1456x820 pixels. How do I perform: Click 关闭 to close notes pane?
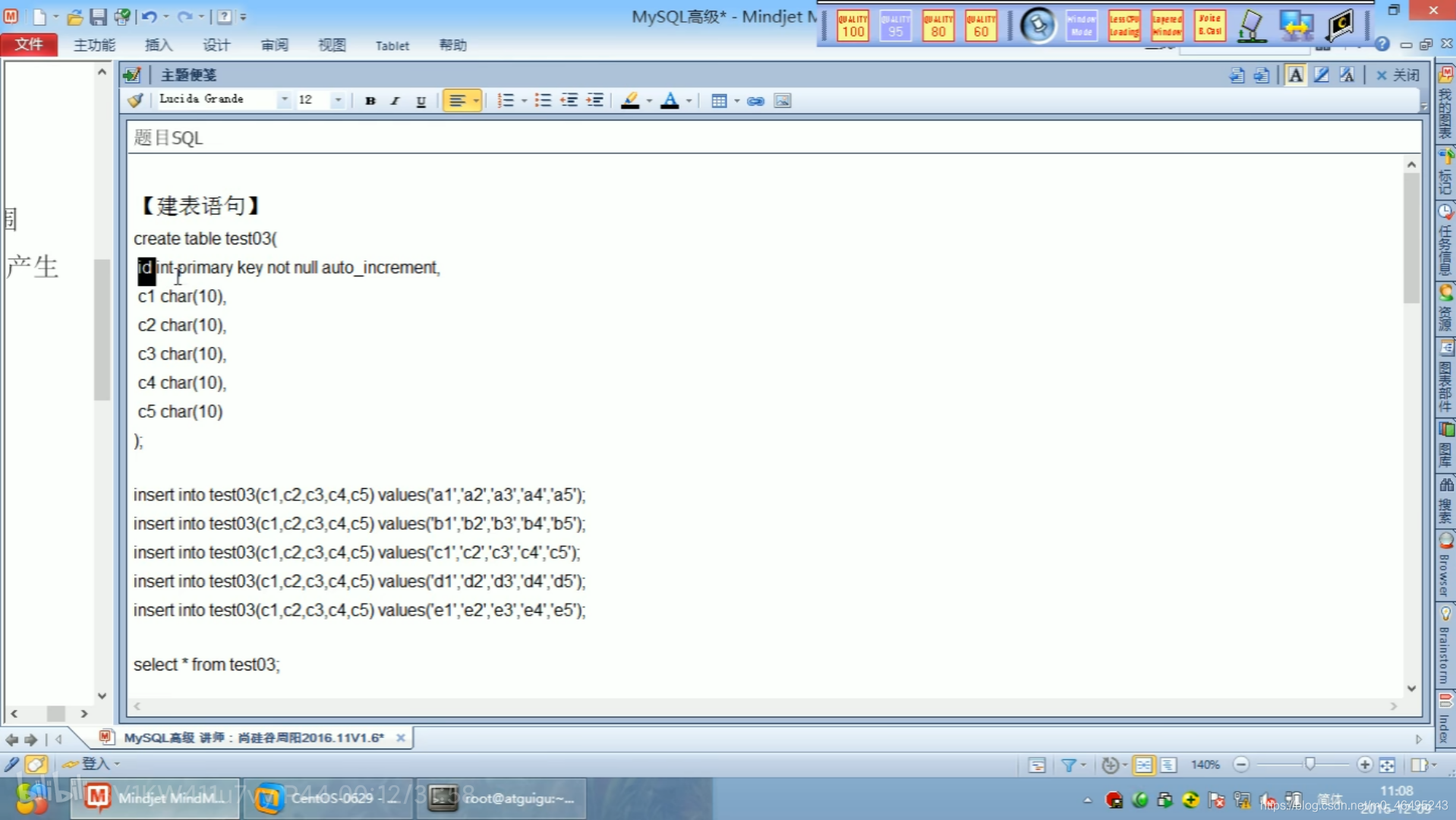(1398, 74)
